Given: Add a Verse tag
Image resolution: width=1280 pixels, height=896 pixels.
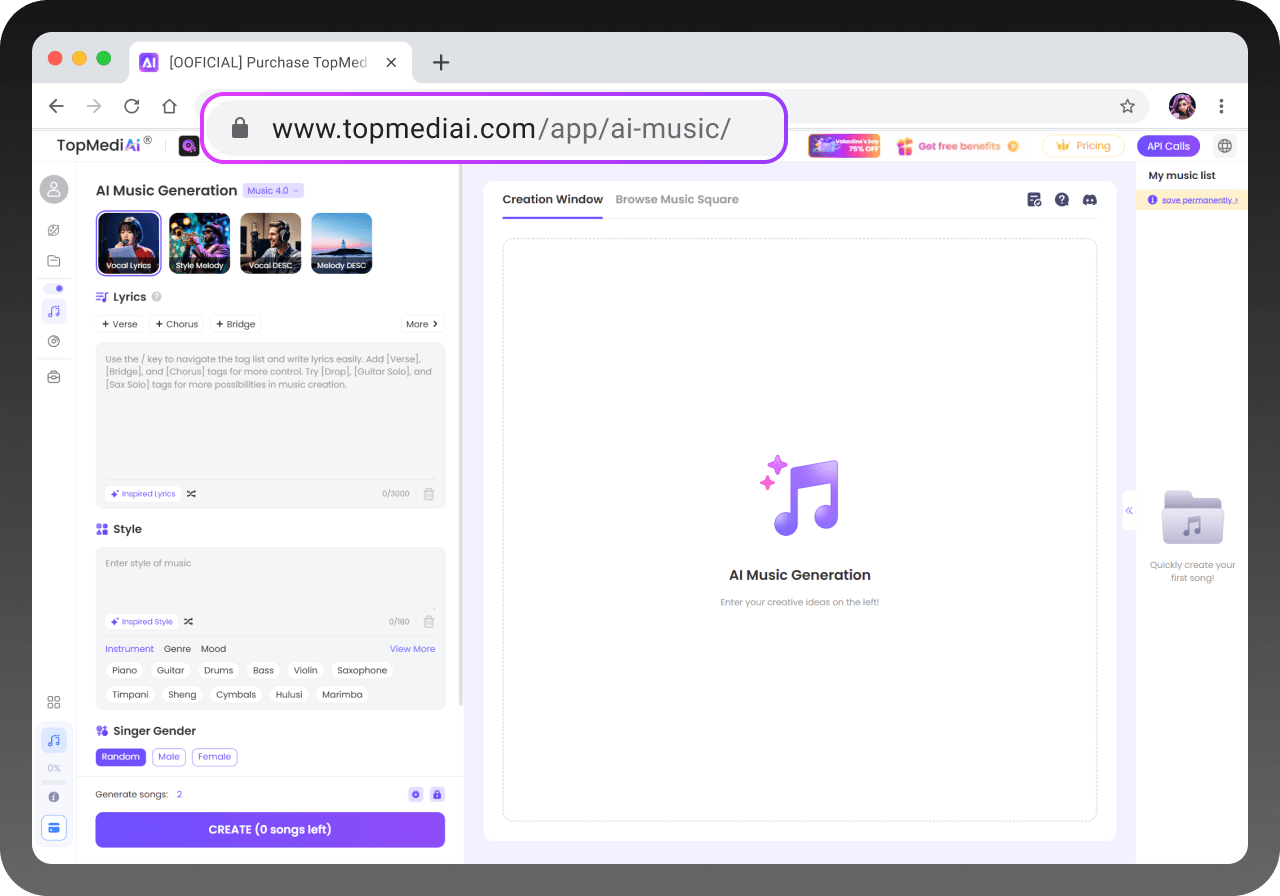Looking at the screenshot, I should 120,324.
